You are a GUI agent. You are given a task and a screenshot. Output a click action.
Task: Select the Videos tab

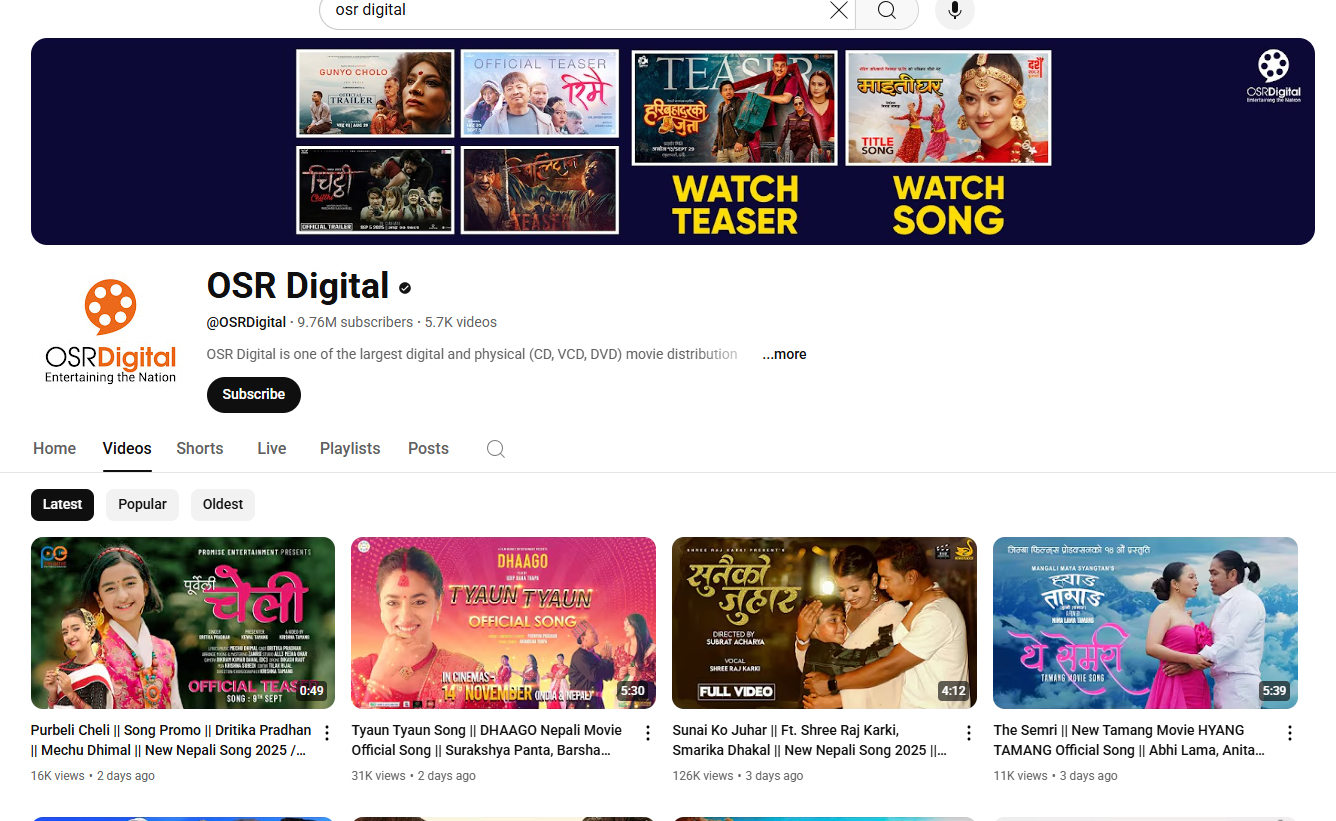127,449
